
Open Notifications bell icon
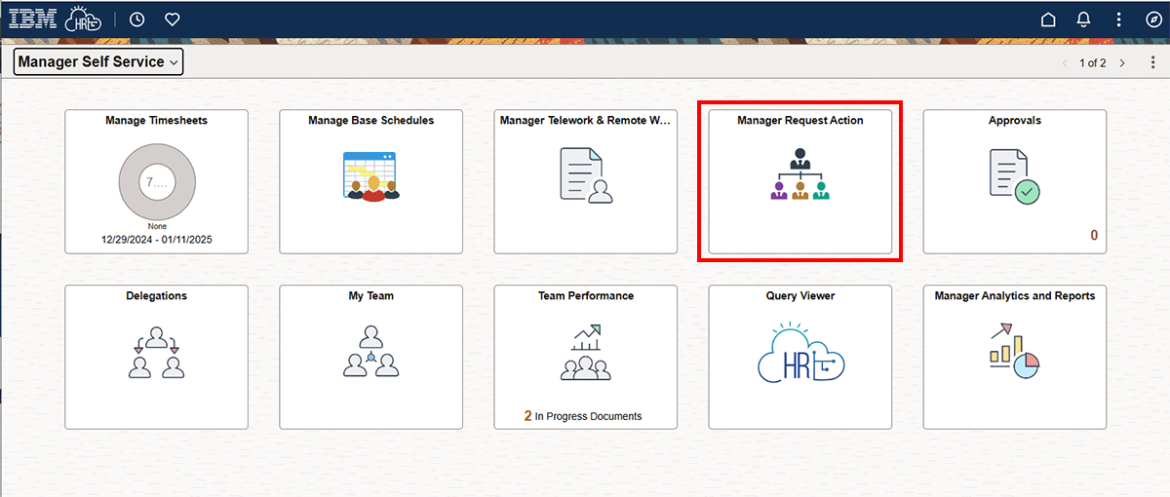point(1083,19)
